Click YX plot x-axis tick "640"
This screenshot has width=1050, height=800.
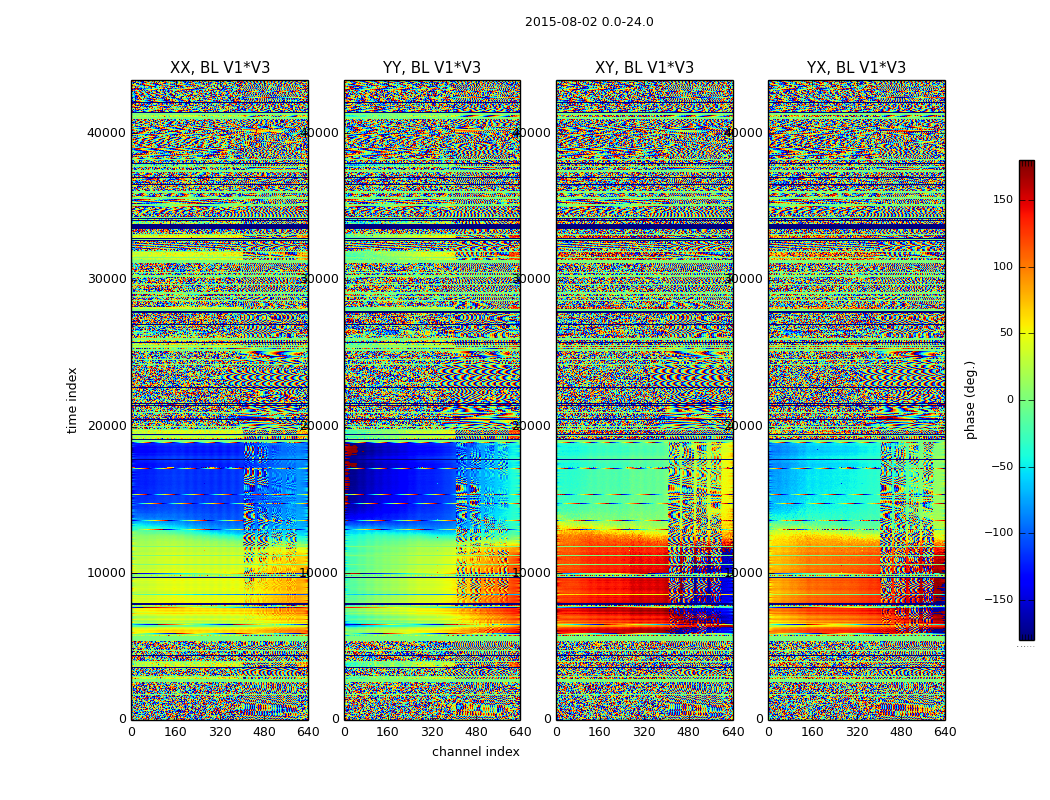[x=945, y=732]
